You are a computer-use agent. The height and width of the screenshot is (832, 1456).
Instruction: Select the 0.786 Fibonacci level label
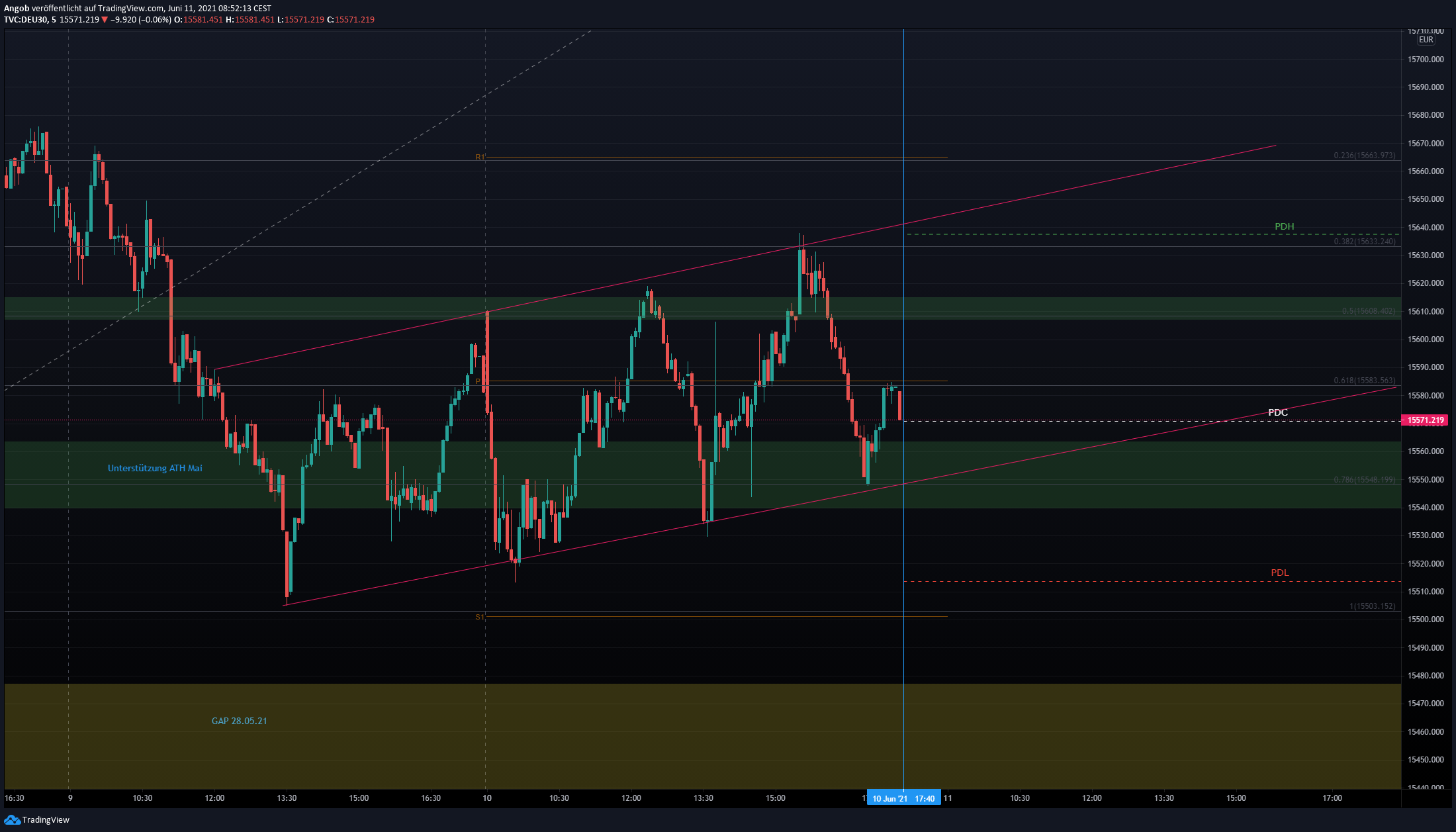[1364, 480]
